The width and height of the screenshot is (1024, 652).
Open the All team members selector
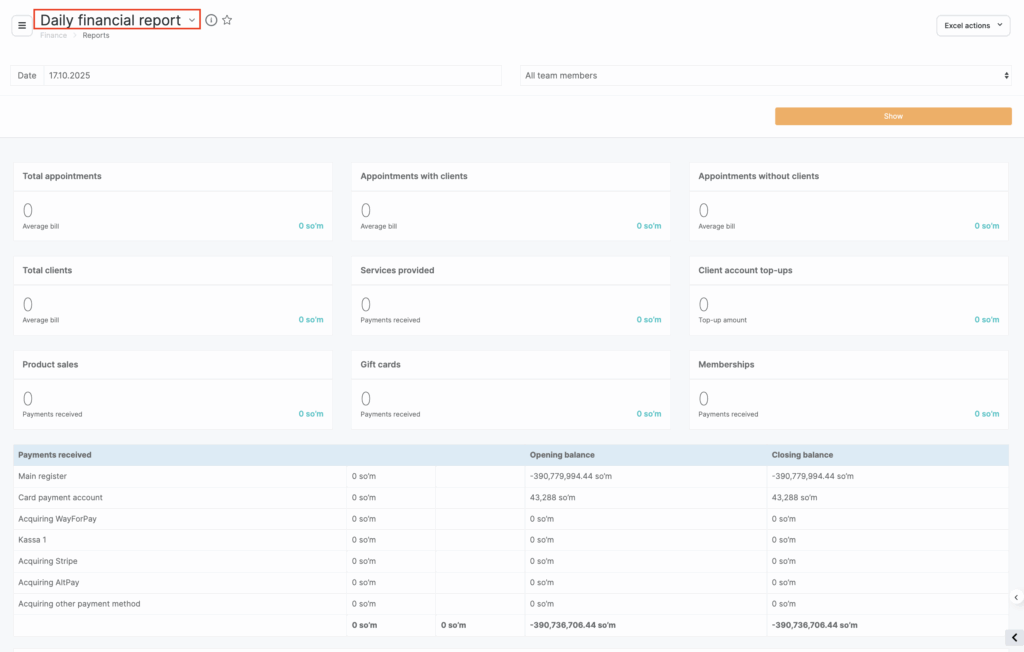tap(766, 75)
